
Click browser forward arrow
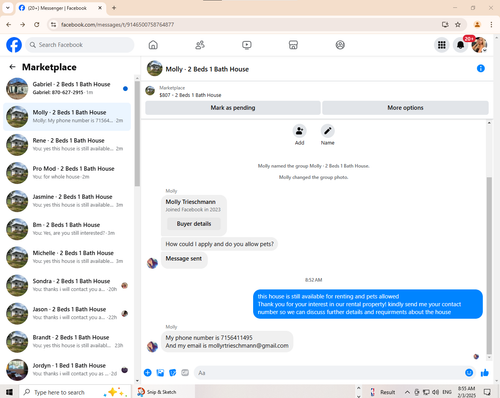pos(22,24)
